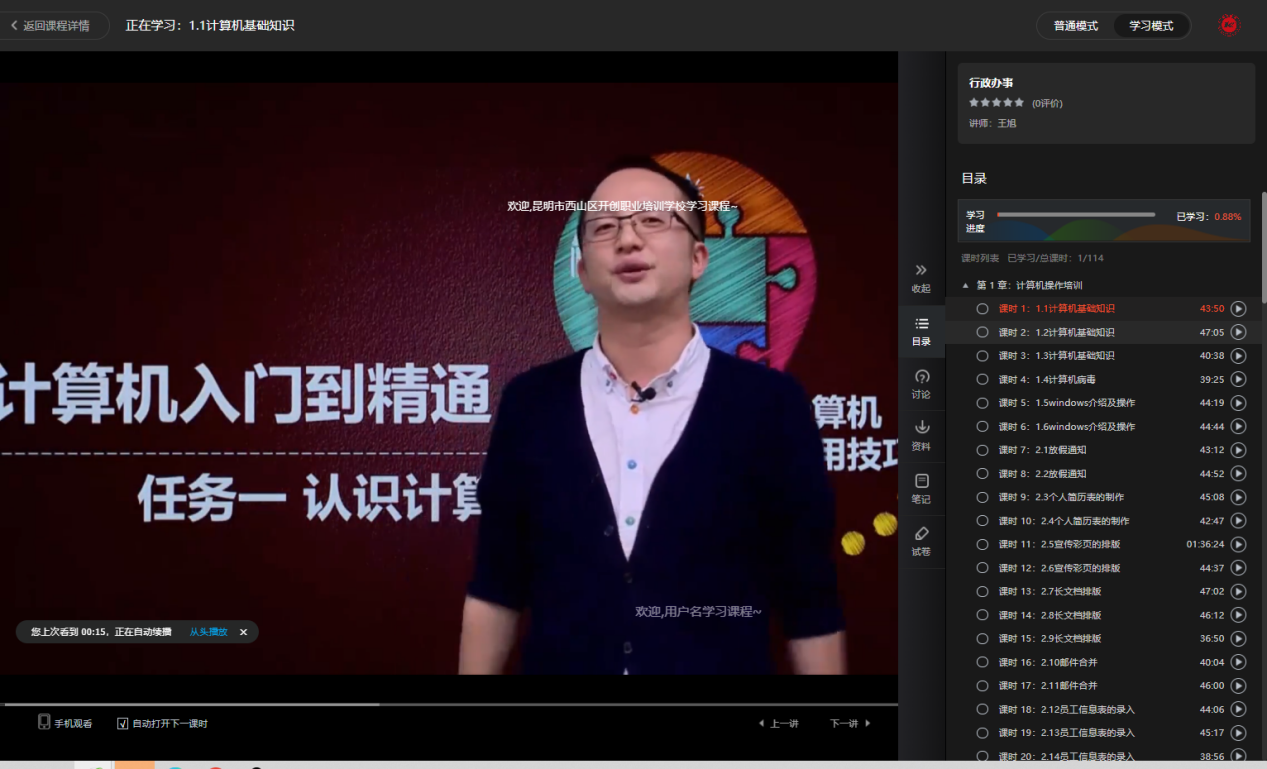The height and width of the screenshot is (769, 1267).
Task: Click the 手机观看 label
Action: (x=73, y=723)
